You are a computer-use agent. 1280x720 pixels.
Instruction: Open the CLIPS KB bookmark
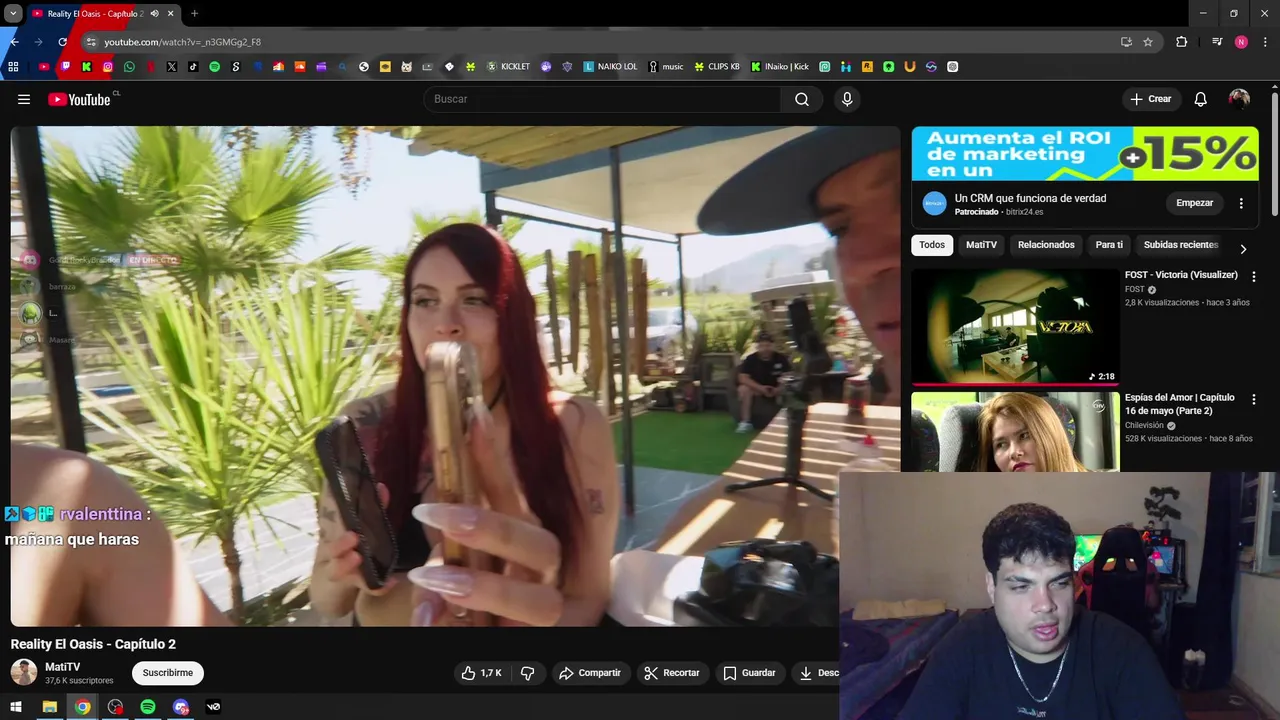[717, 67]
